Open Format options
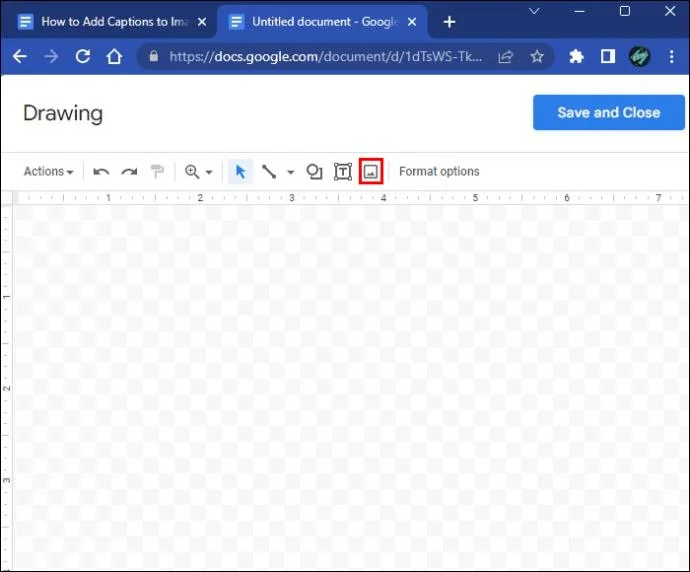Image resolution: width=690 pixels, height=572 pixels. [x=439, y=171]
